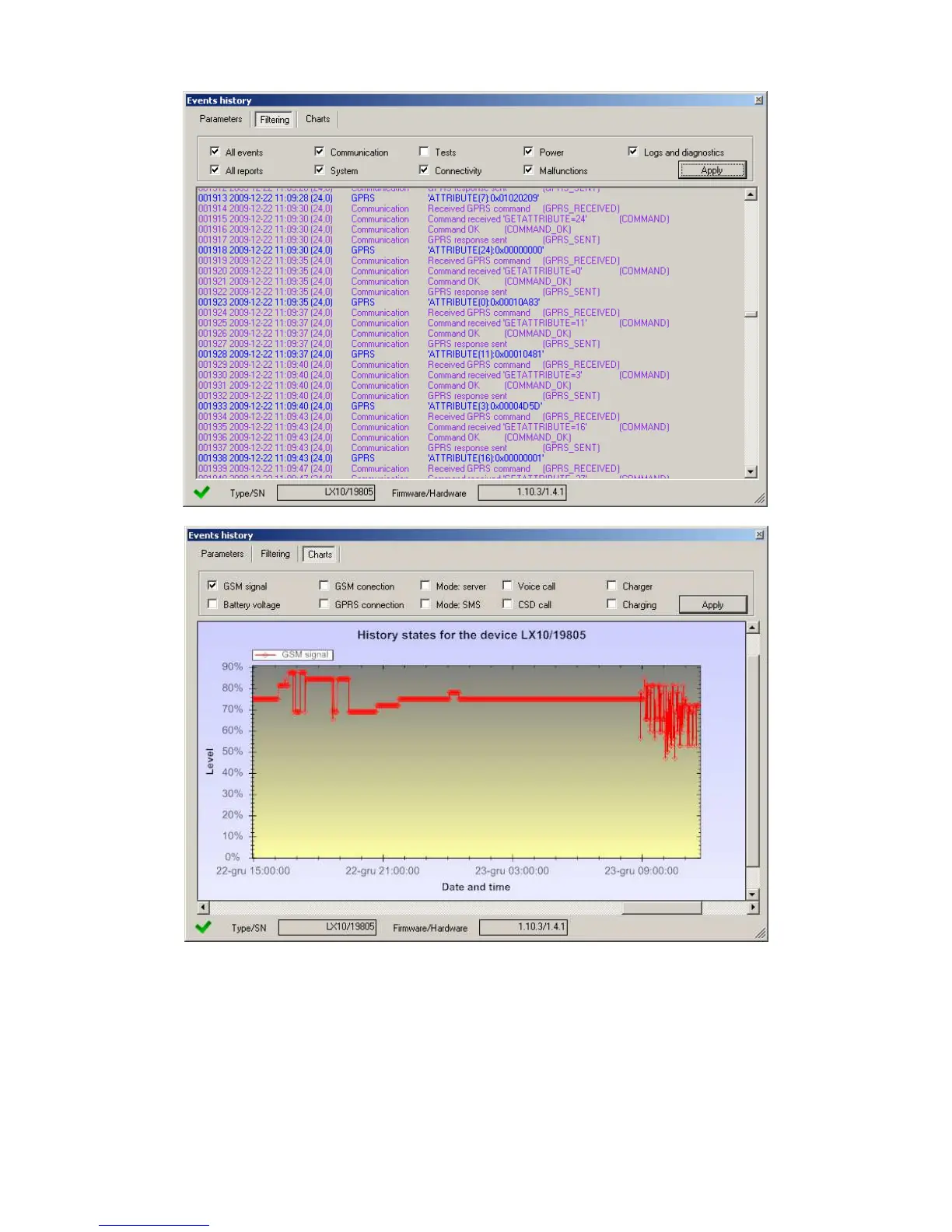The width and height of the screenshot is (952, 1232).
Task: Click left arrow of chart horizontal scrollbar
Action: point(204,908)
